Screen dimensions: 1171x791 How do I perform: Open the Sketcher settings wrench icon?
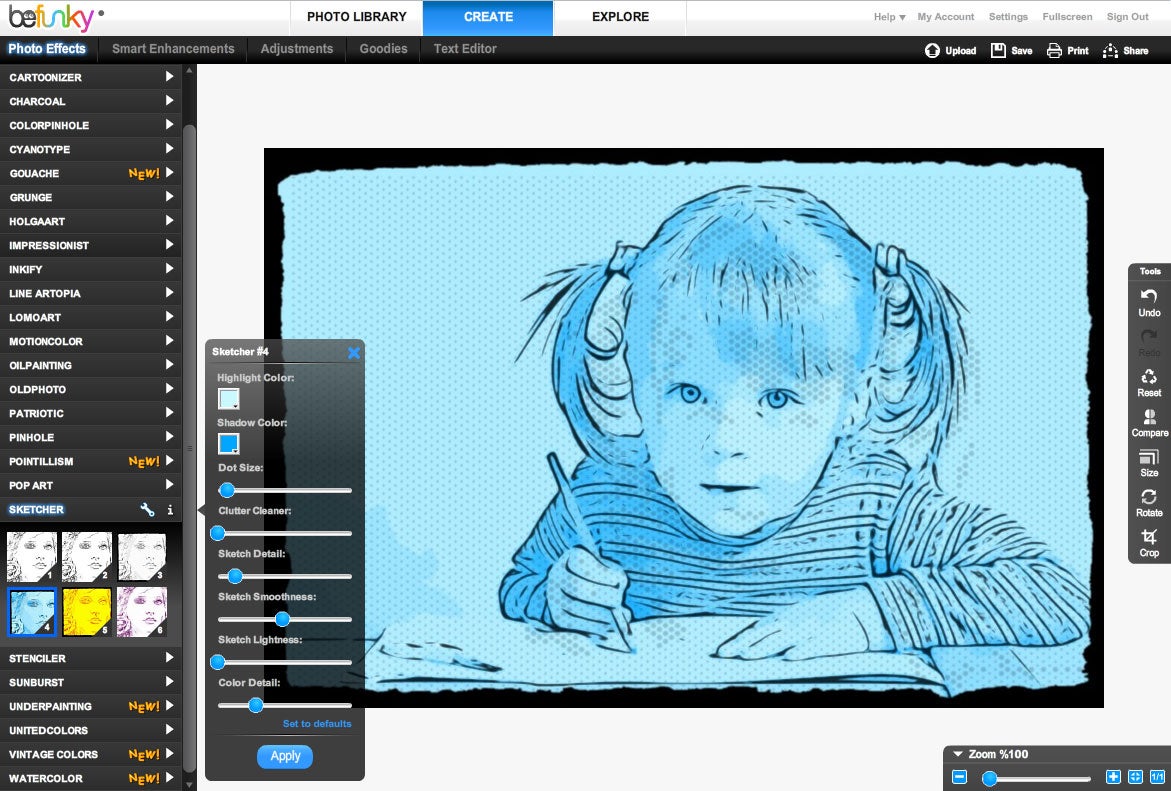147,509
